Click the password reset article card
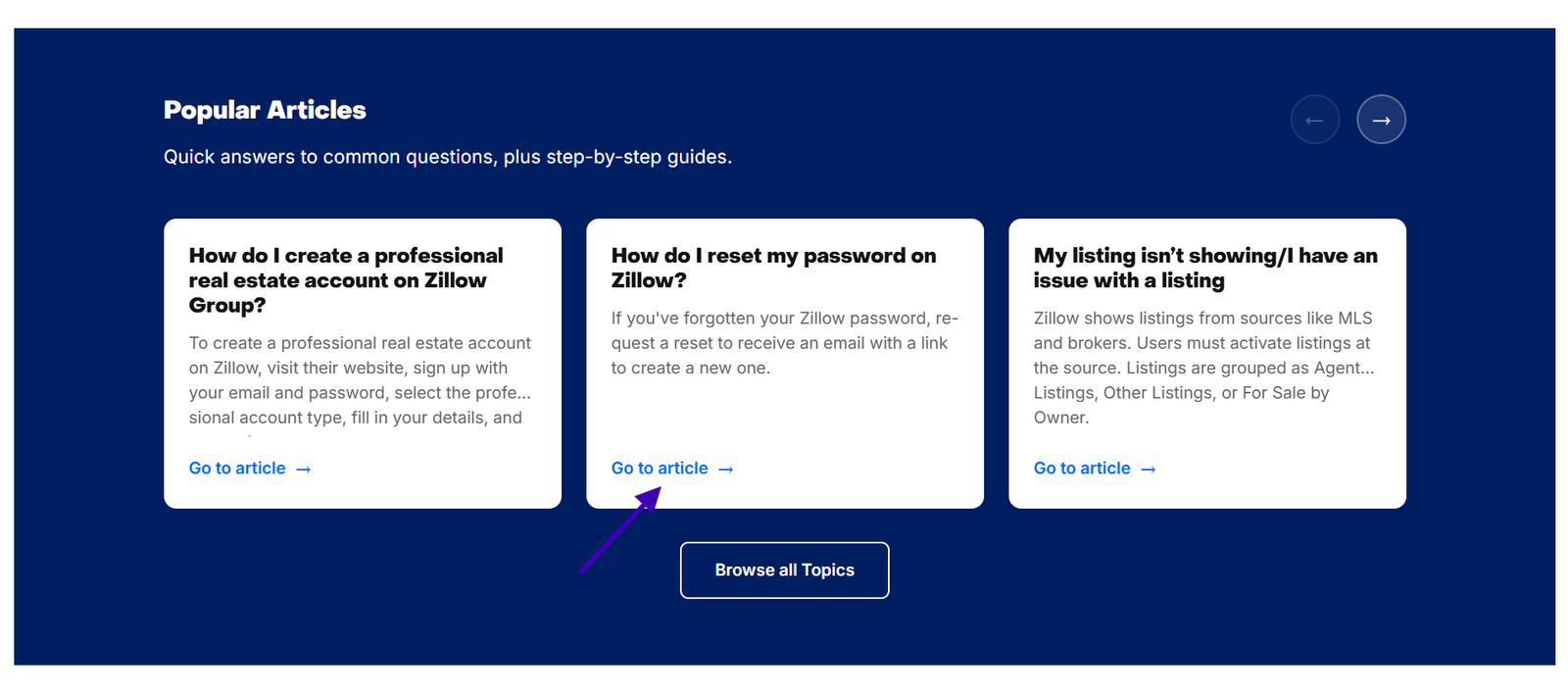 [x=784, y=363]
